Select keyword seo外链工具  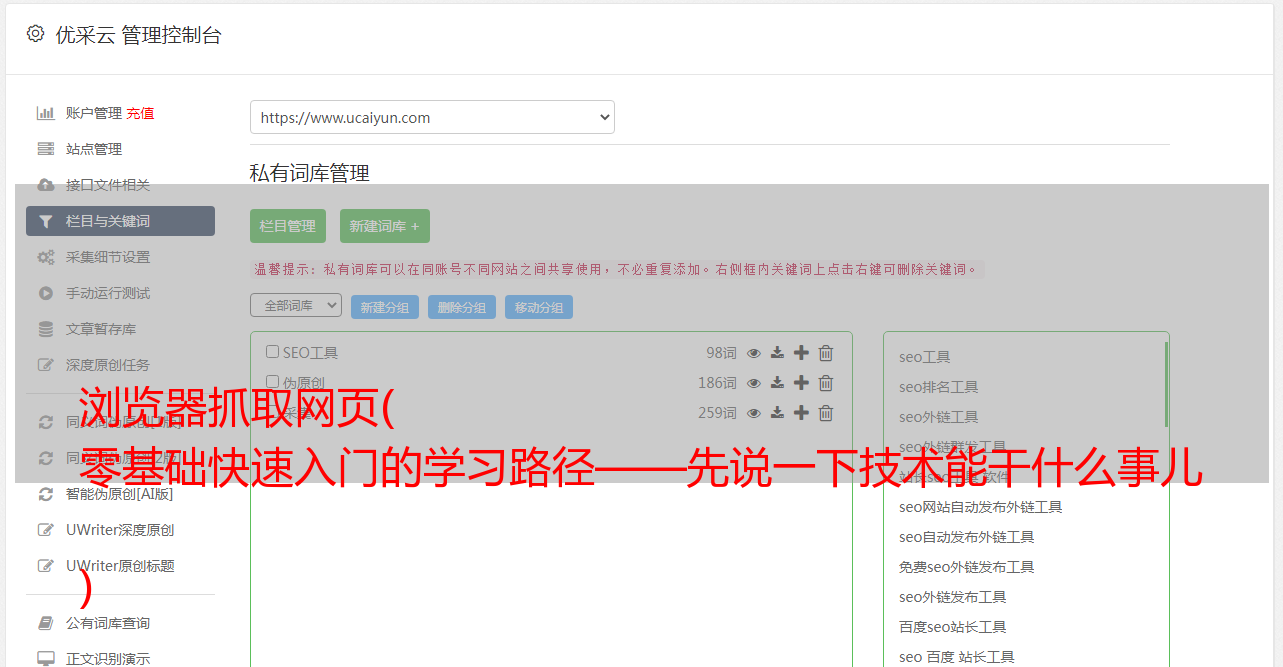939,417
